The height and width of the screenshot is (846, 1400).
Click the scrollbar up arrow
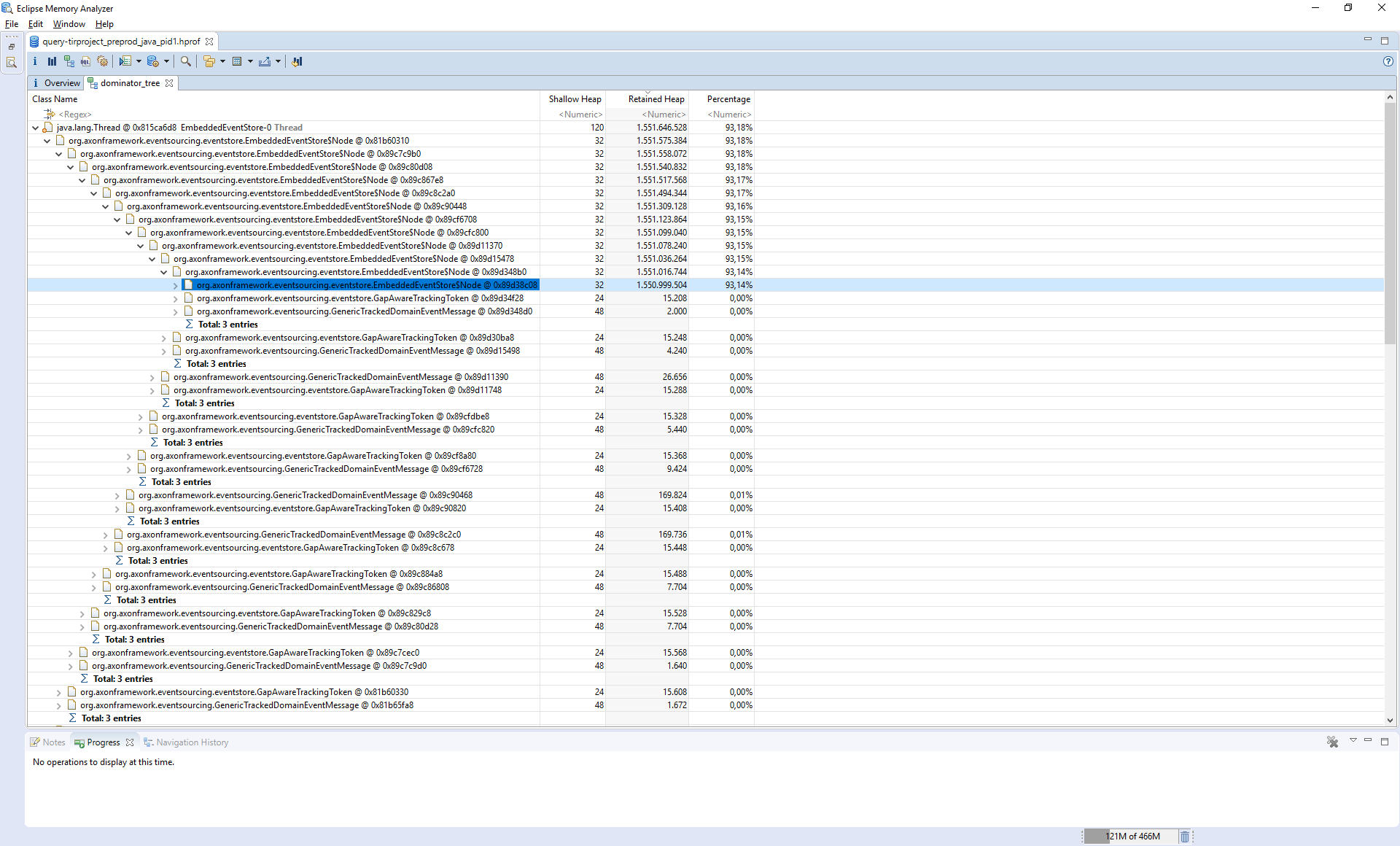point(1390,97)
